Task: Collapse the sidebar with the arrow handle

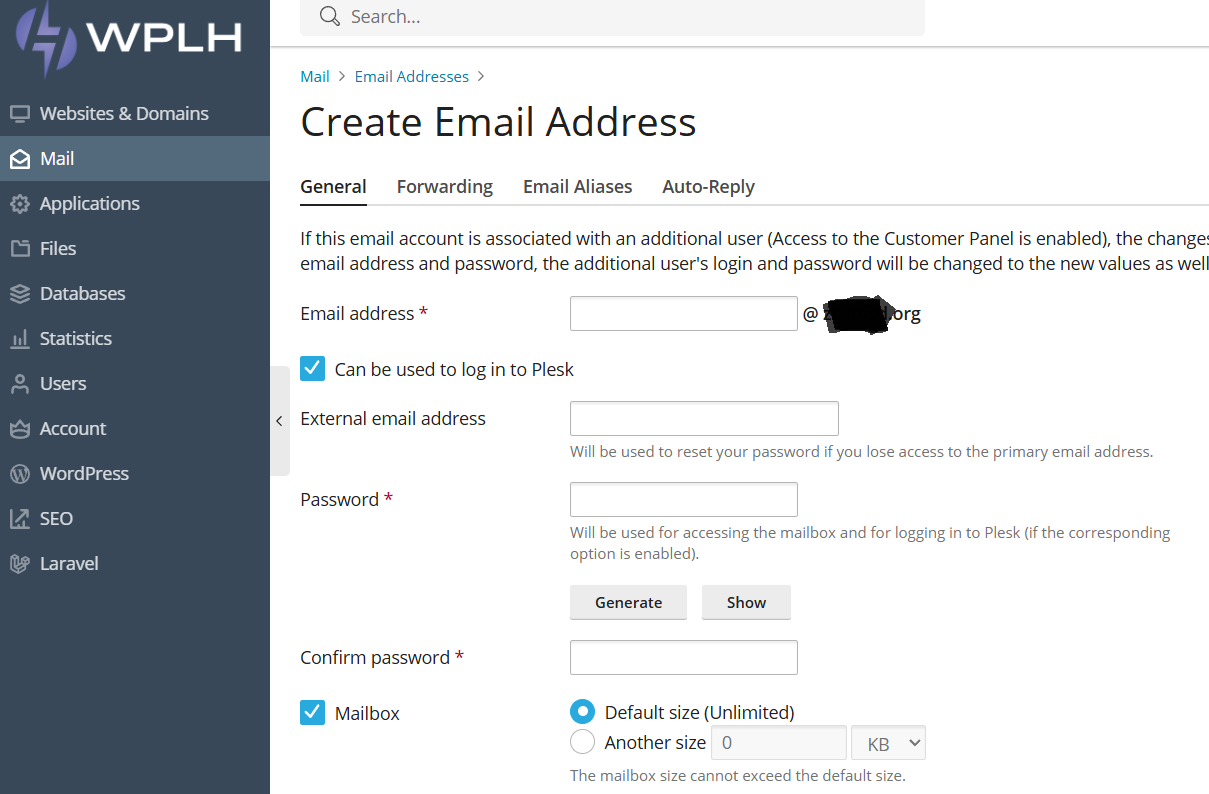Action: point(280,421)
